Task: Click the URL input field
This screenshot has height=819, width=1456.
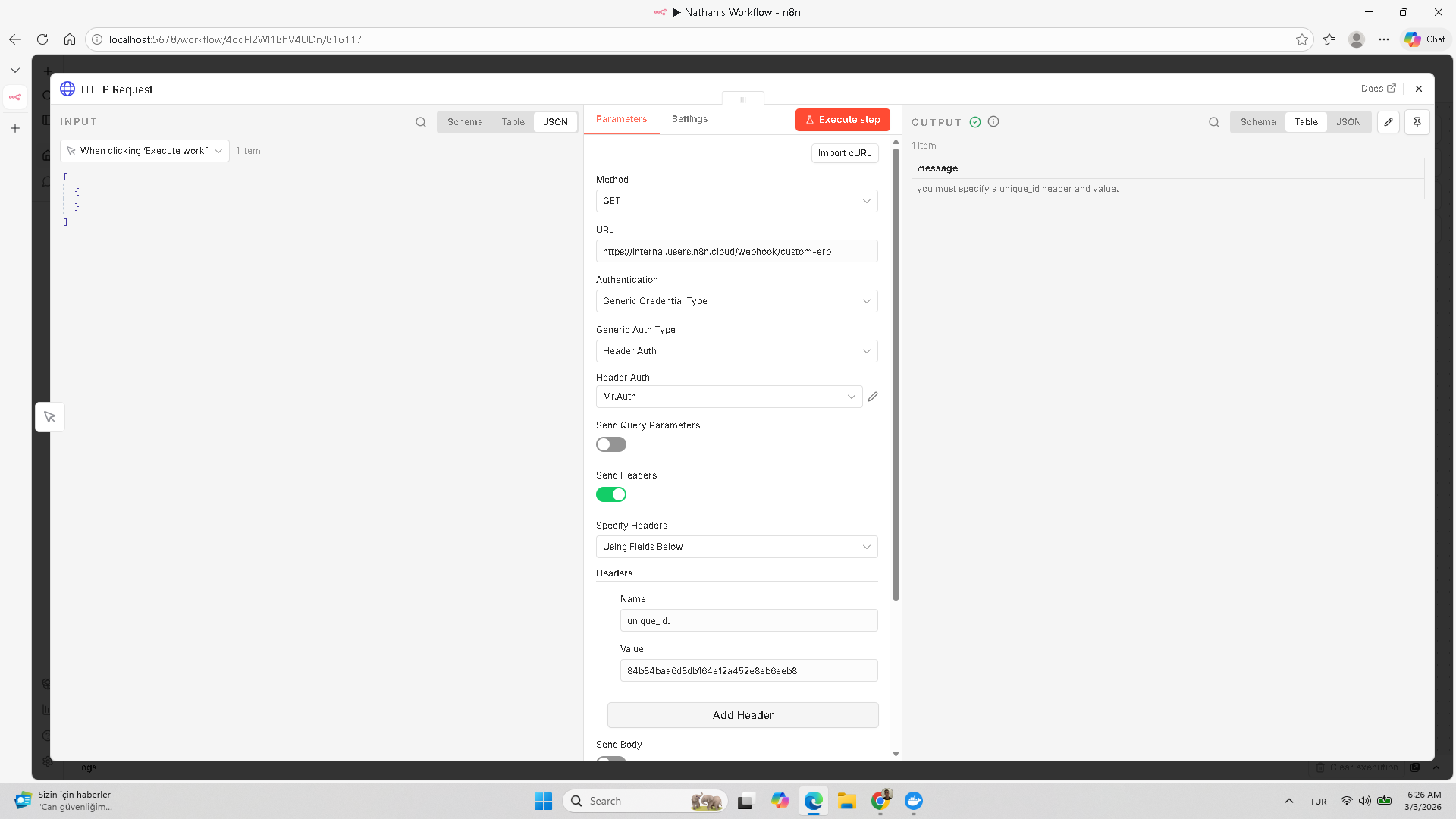Action: [x=736, y=252]
